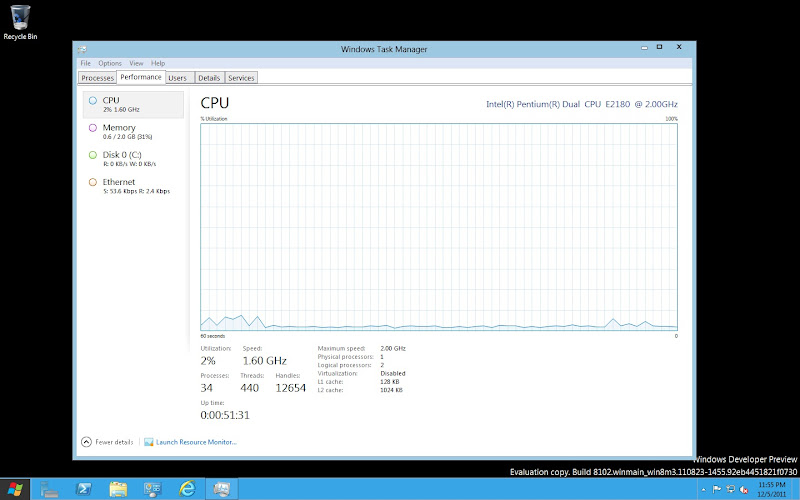
Task: Click the Threads count 440
Action: 249,388
